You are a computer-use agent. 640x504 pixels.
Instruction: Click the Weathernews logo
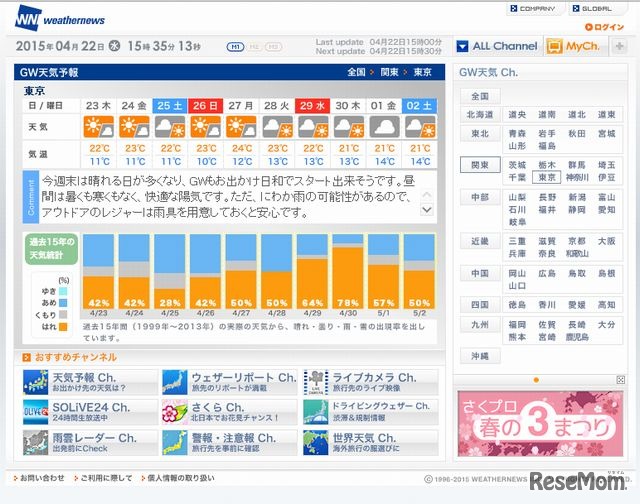coord(60,18)
